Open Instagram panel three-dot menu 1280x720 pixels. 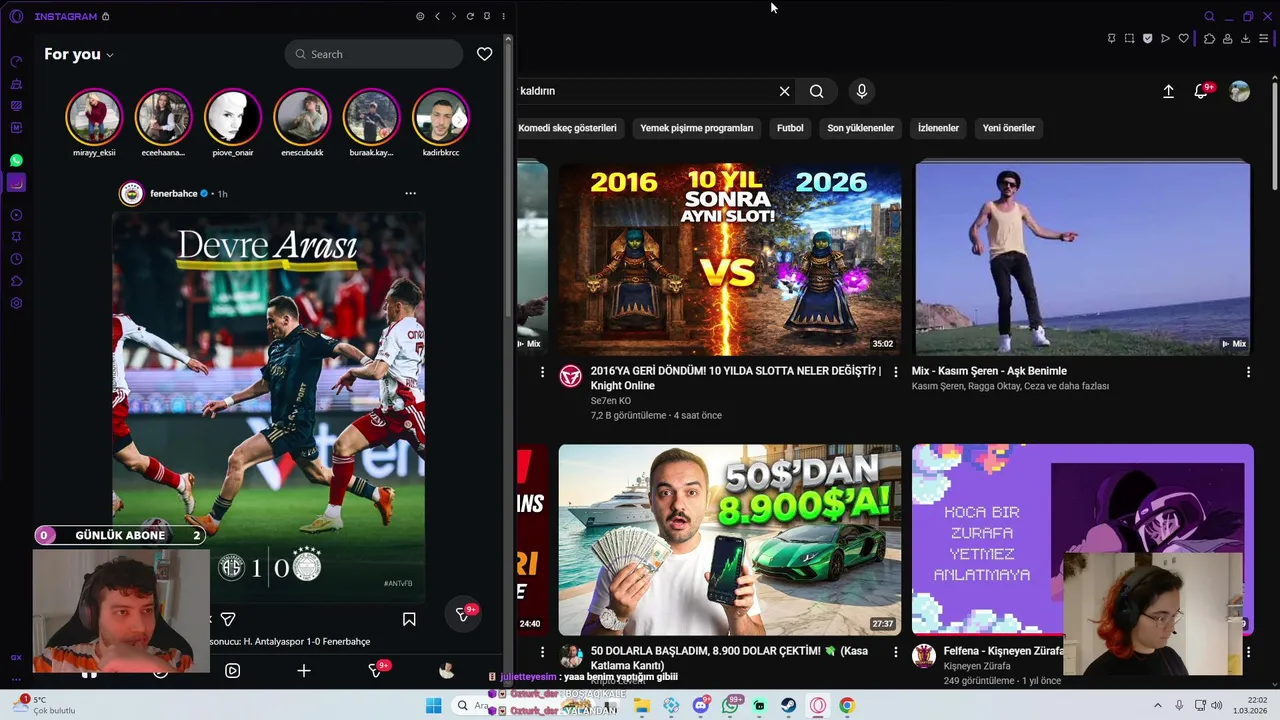click(503, 16)
